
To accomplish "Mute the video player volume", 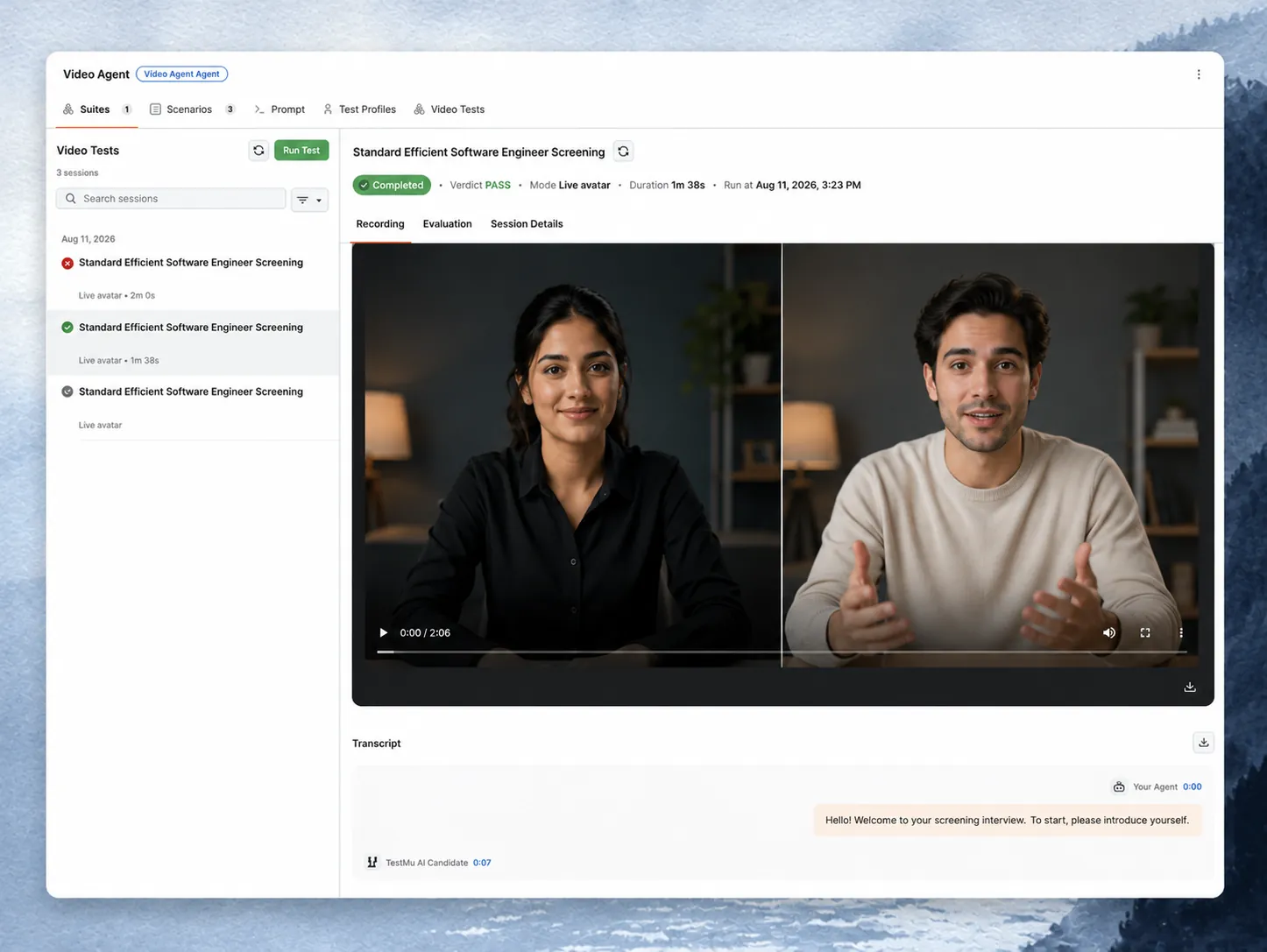I will [x=1109, y=632].
